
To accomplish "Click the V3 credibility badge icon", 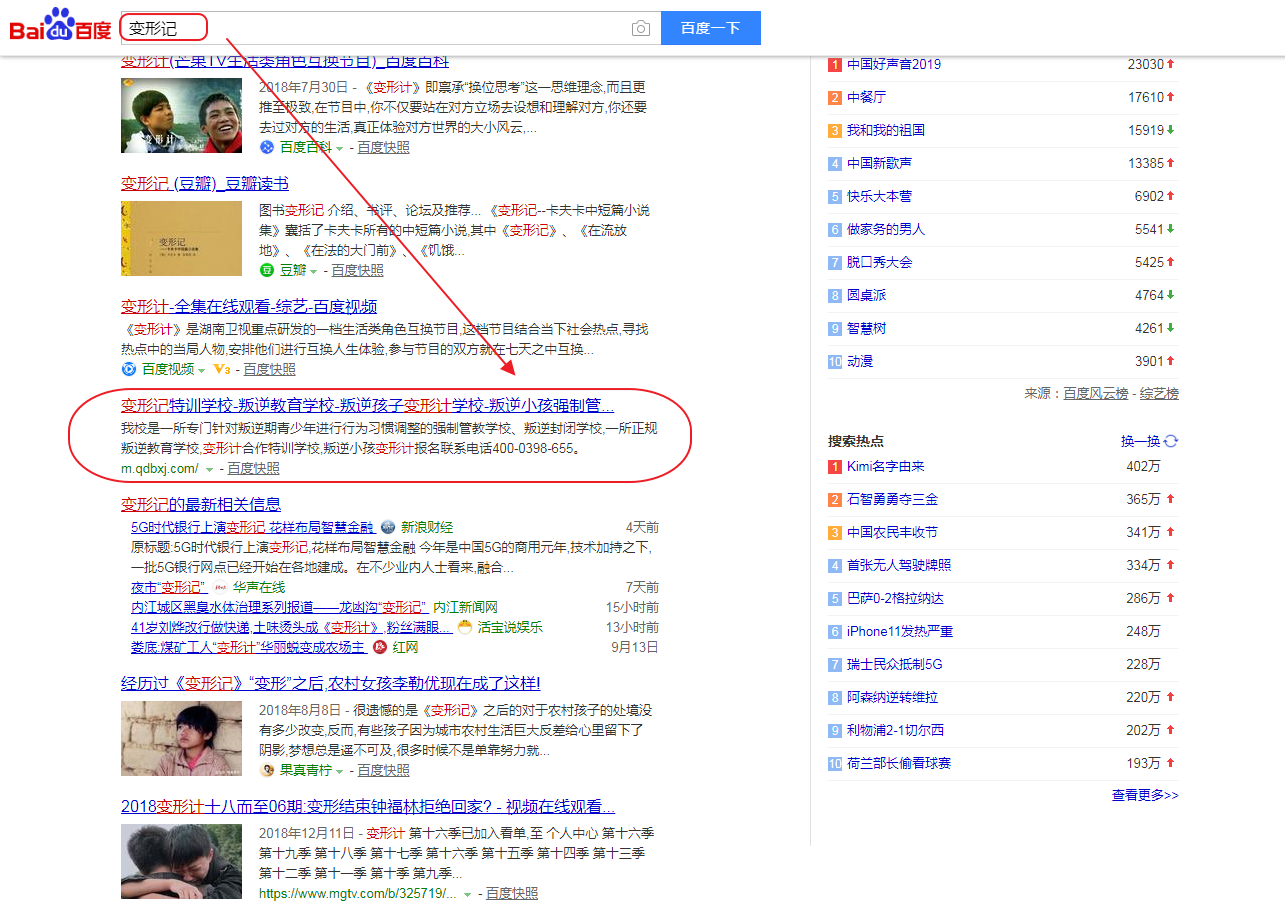I will pyautogui.click(x=222, y=369).
